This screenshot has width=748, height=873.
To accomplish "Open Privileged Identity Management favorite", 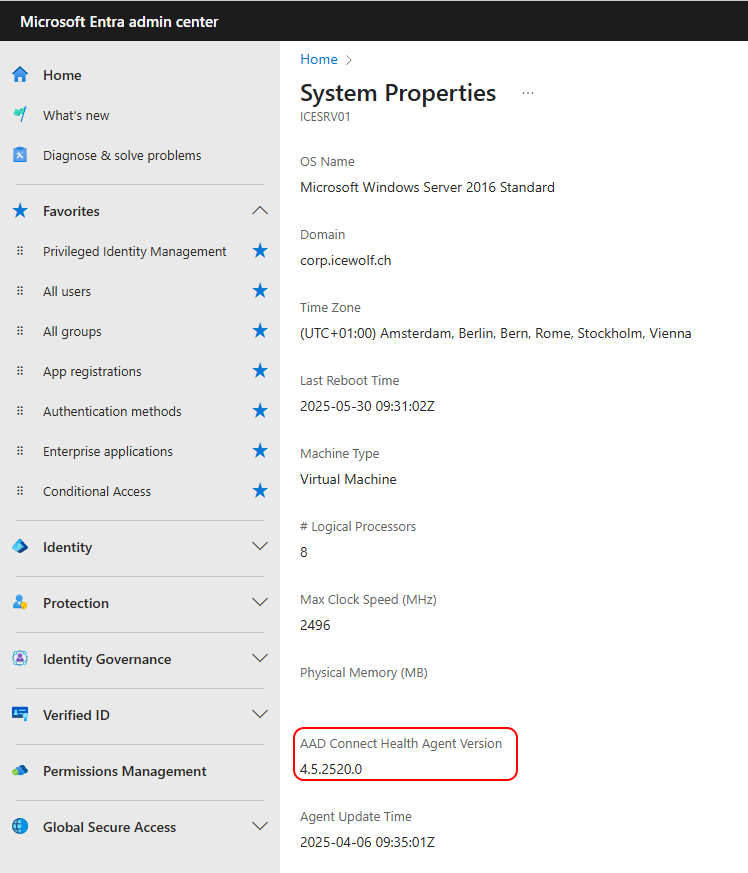I will 134,252.
